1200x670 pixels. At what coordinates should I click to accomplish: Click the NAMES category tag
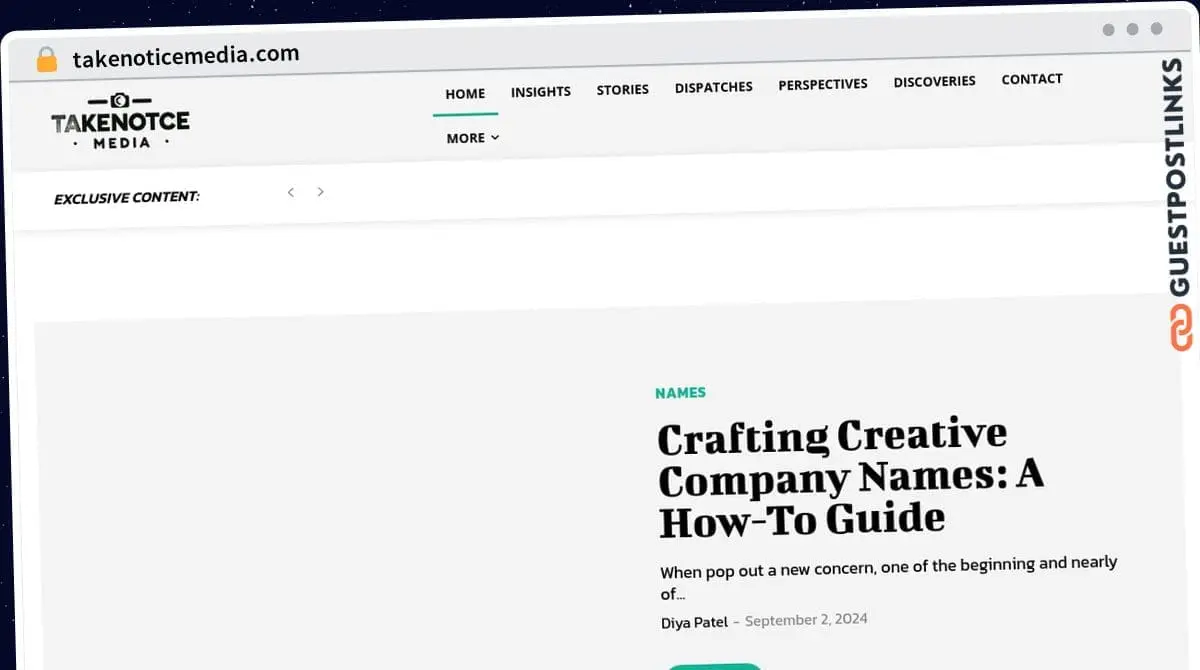click(x=681, y=393)
